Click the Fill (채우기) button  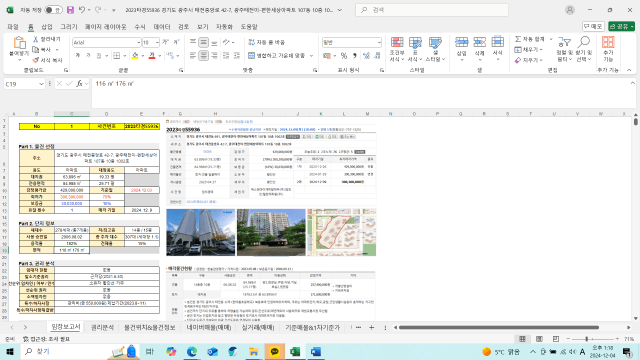click(529, 49)
